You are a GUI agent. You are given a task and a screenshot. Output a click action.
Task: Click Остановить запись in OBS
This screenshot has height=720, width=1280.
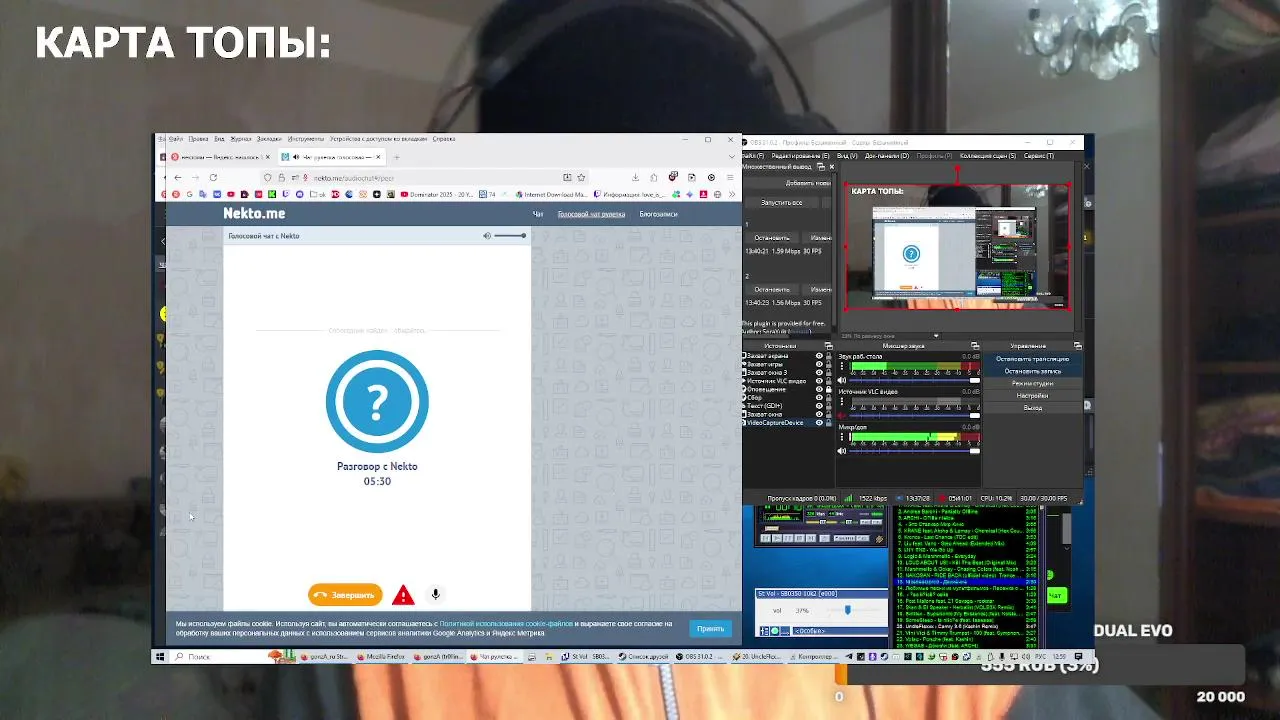click(x=1032, y=371)
